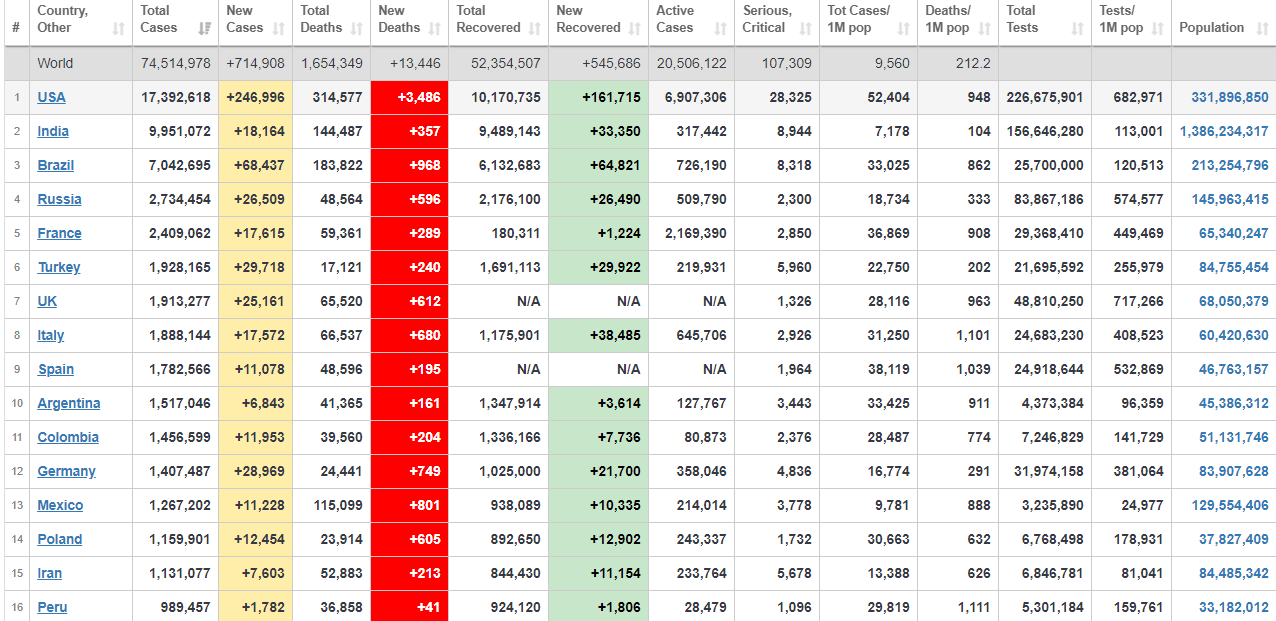Viewport: 1276px width, 621px height.
Task: Open the Iran country link
Action: [50, 573]
